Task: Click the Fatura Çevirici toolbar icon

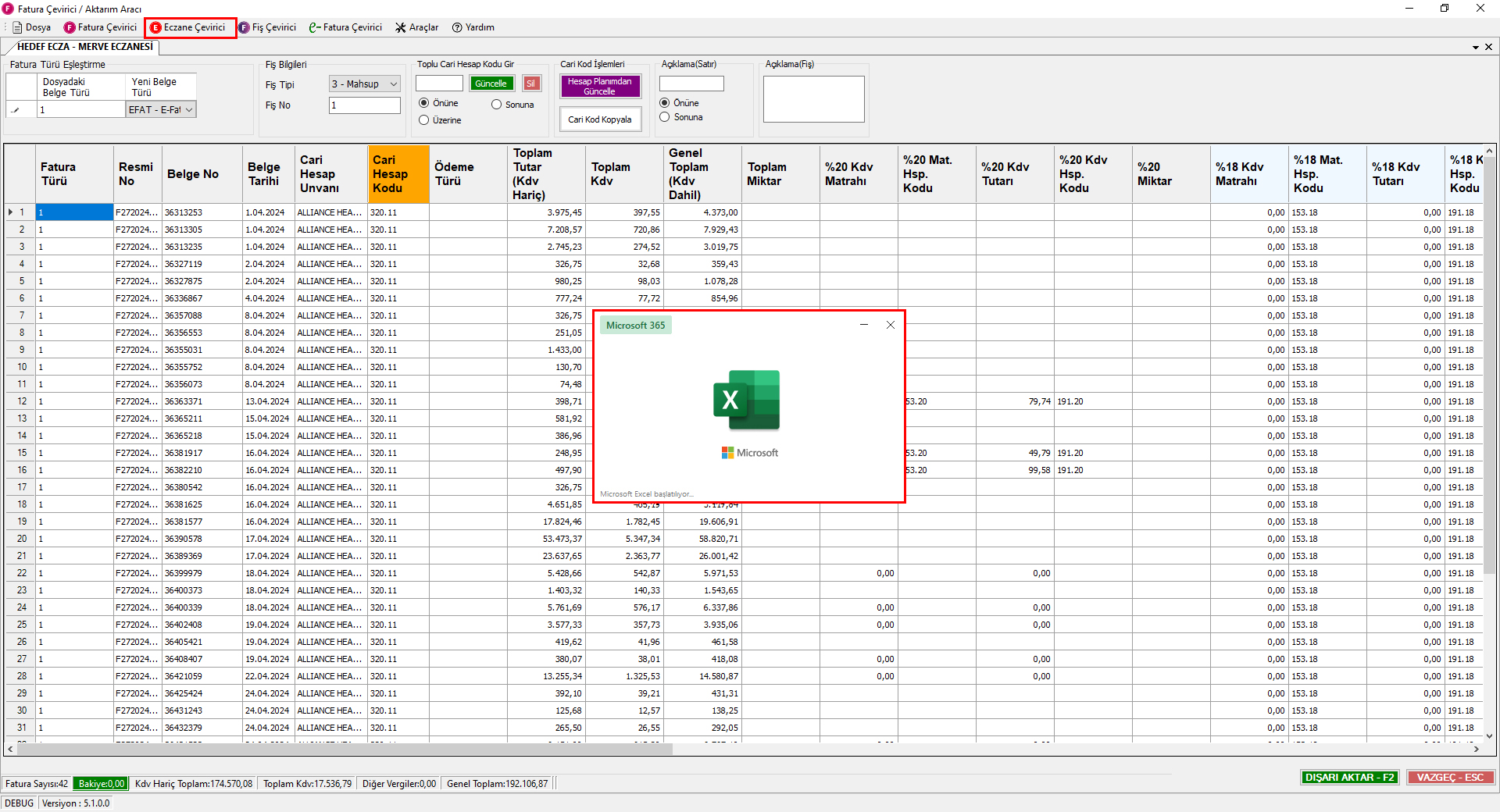Action: [70, 27]
